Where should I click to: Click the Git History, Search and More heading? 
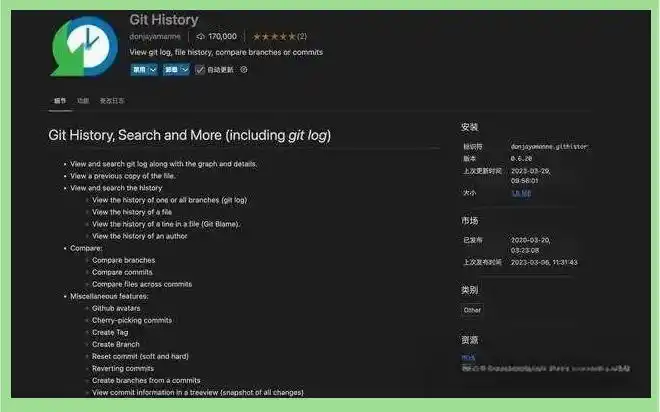point(189,135)
